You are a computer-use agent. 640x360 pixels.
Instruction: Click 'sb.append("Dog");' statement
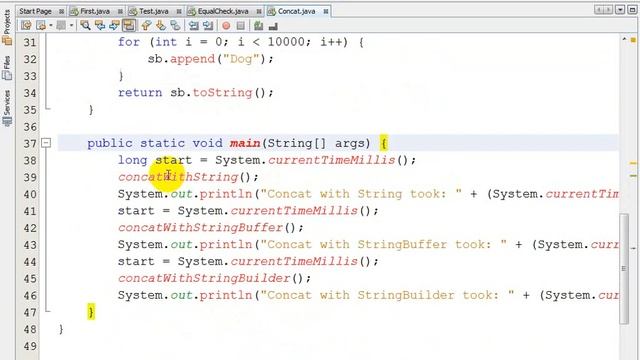tap(211, 59)
